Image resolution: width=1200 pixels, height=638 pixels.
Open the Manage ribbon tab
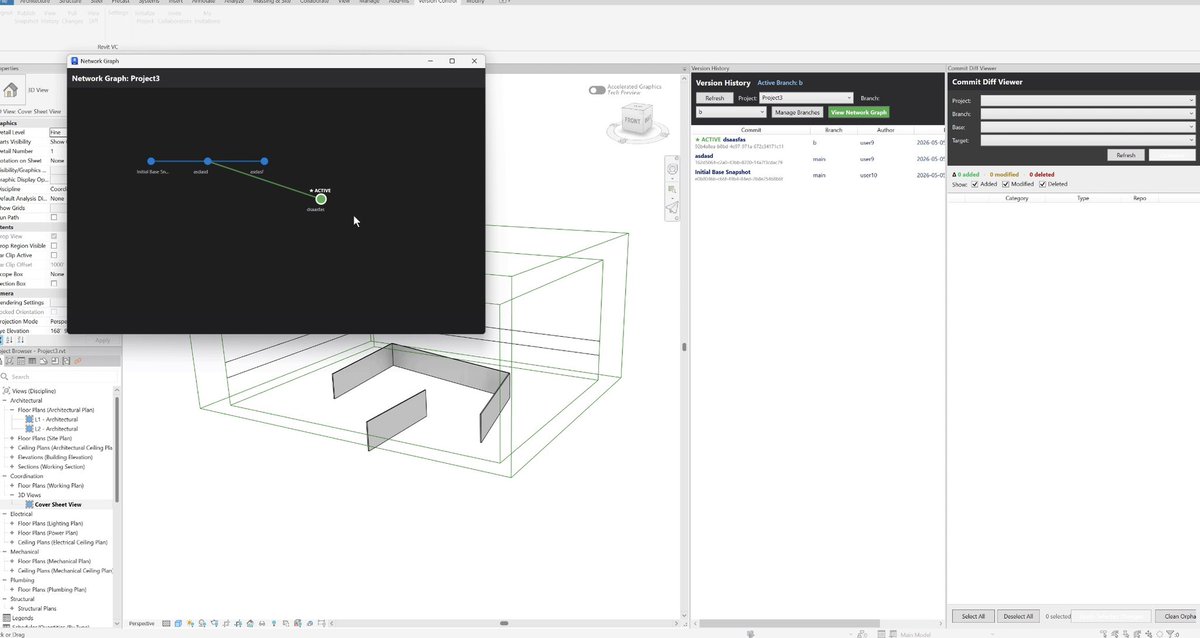[369, 3]
